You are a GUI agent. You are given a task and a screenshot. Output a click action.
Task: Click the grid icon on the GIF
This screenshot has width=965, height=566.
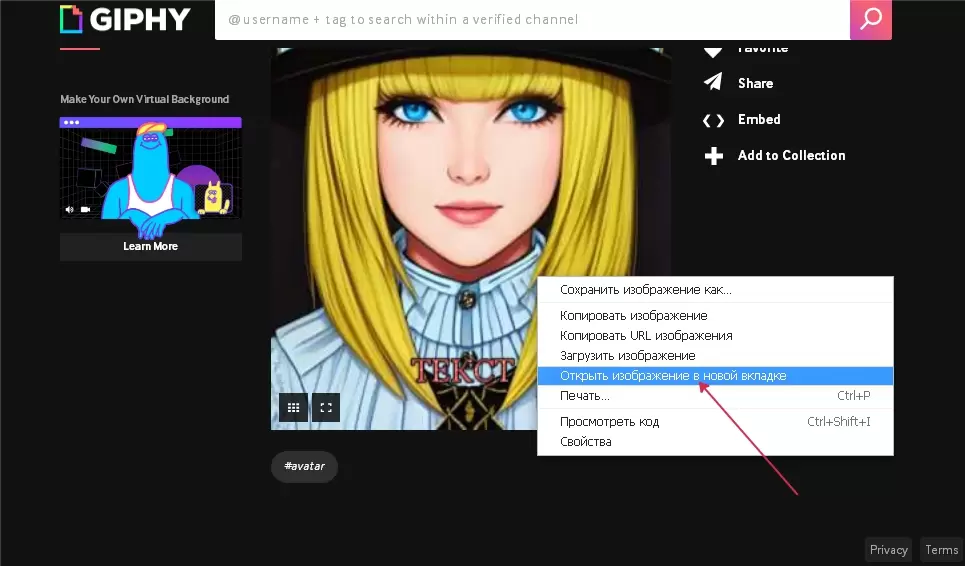[x=293, y=407]
